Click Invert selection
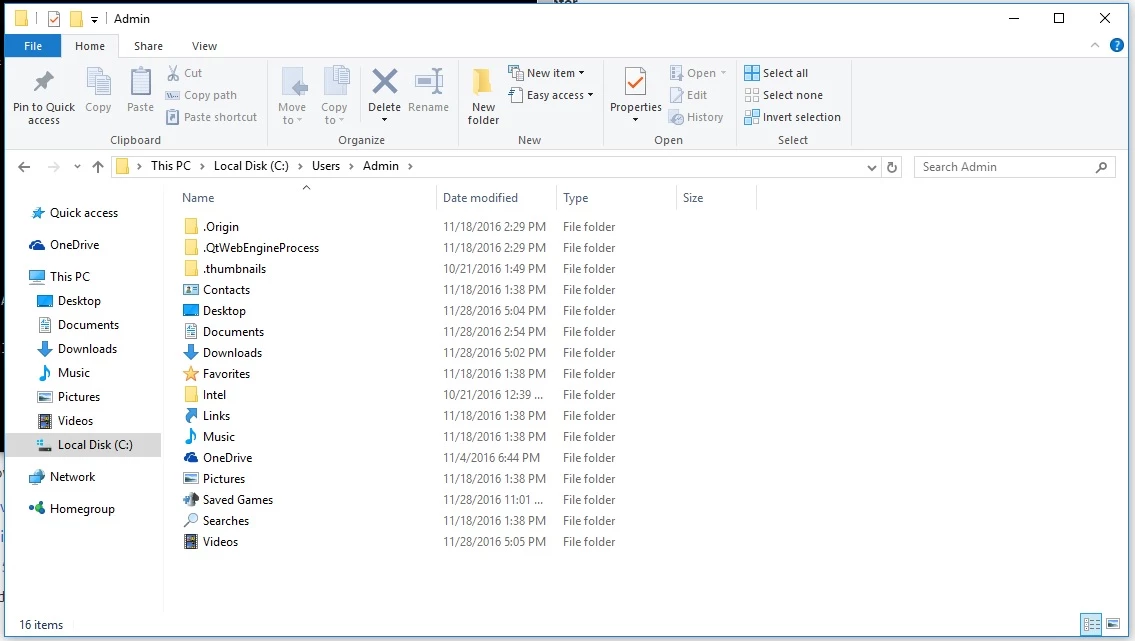 [793, 117]
